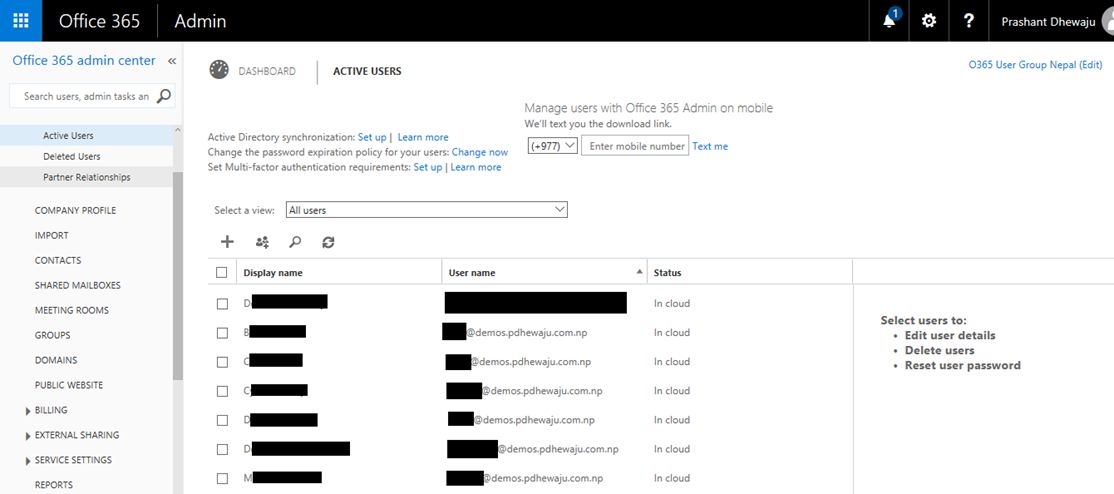Click the sidebar vertical scrollbar
Viewport: 1114px width, 494px height.
[x=178, y=276]
